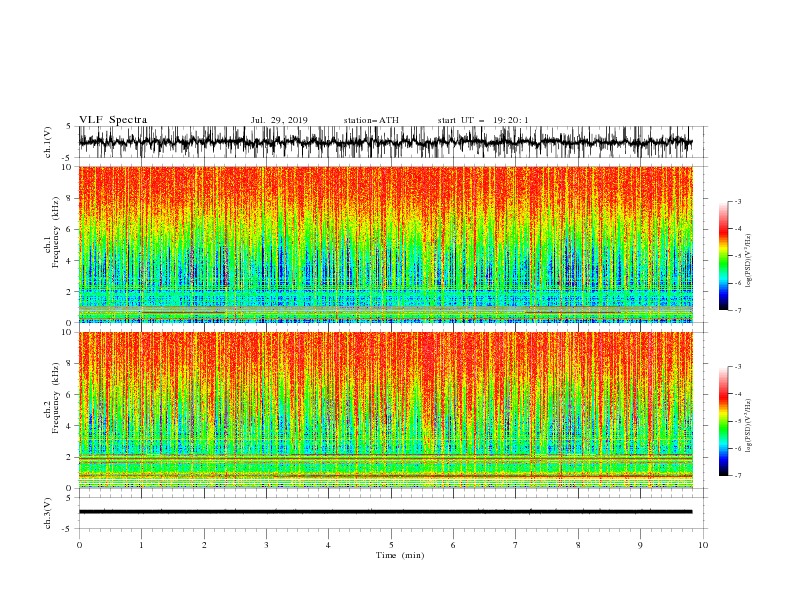The image size is (792, 612).
Task: Click the ch.2 spectrogram color scale bar
Action: point(723,421)
